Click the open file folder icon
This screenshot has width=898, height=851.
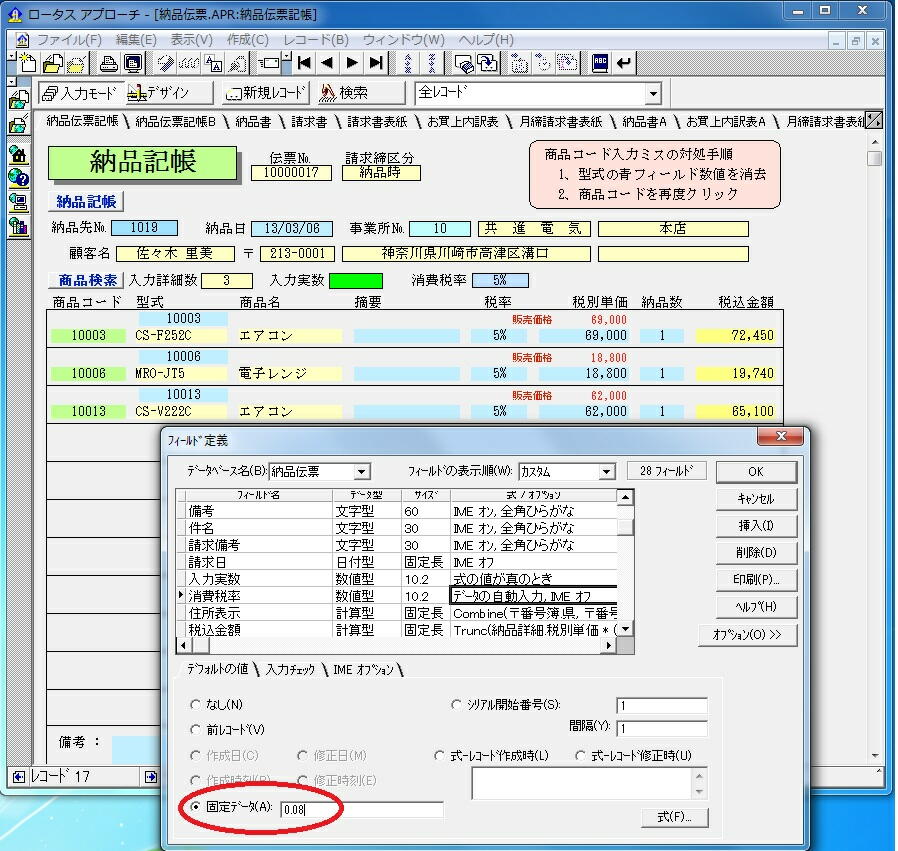[52, 62]
